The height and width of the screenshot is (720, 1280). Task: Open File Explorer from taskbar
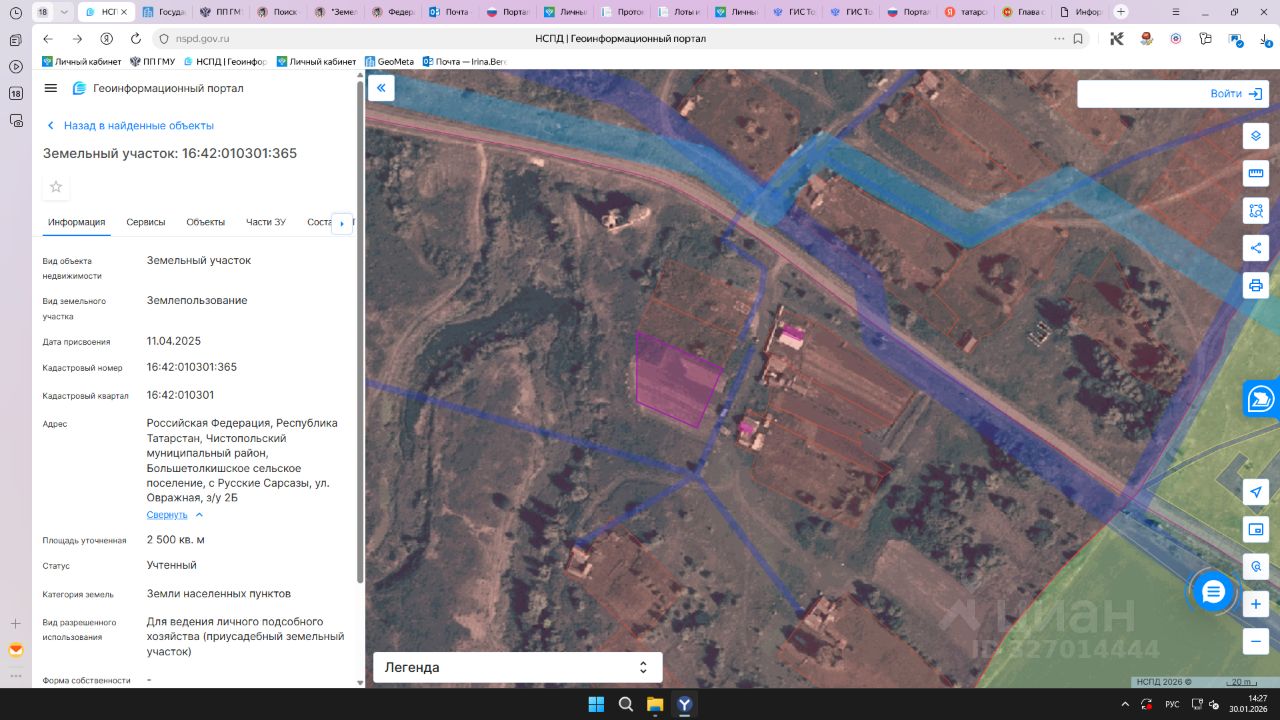tap(655, 704)
